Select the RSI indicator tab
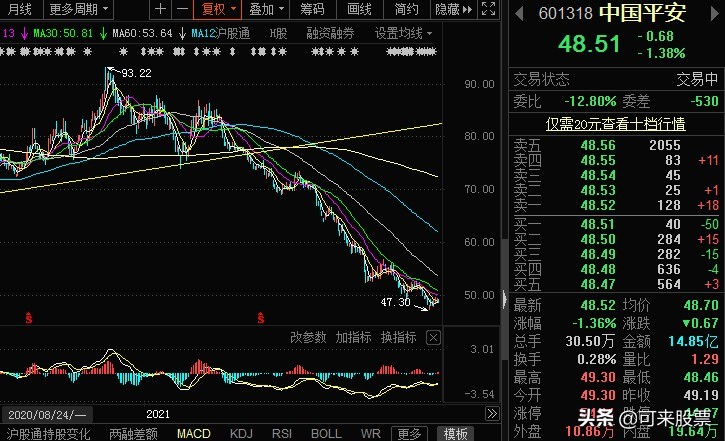Image resolution: width=725 pixels, height=441 pixels. [x=282, y=434]
